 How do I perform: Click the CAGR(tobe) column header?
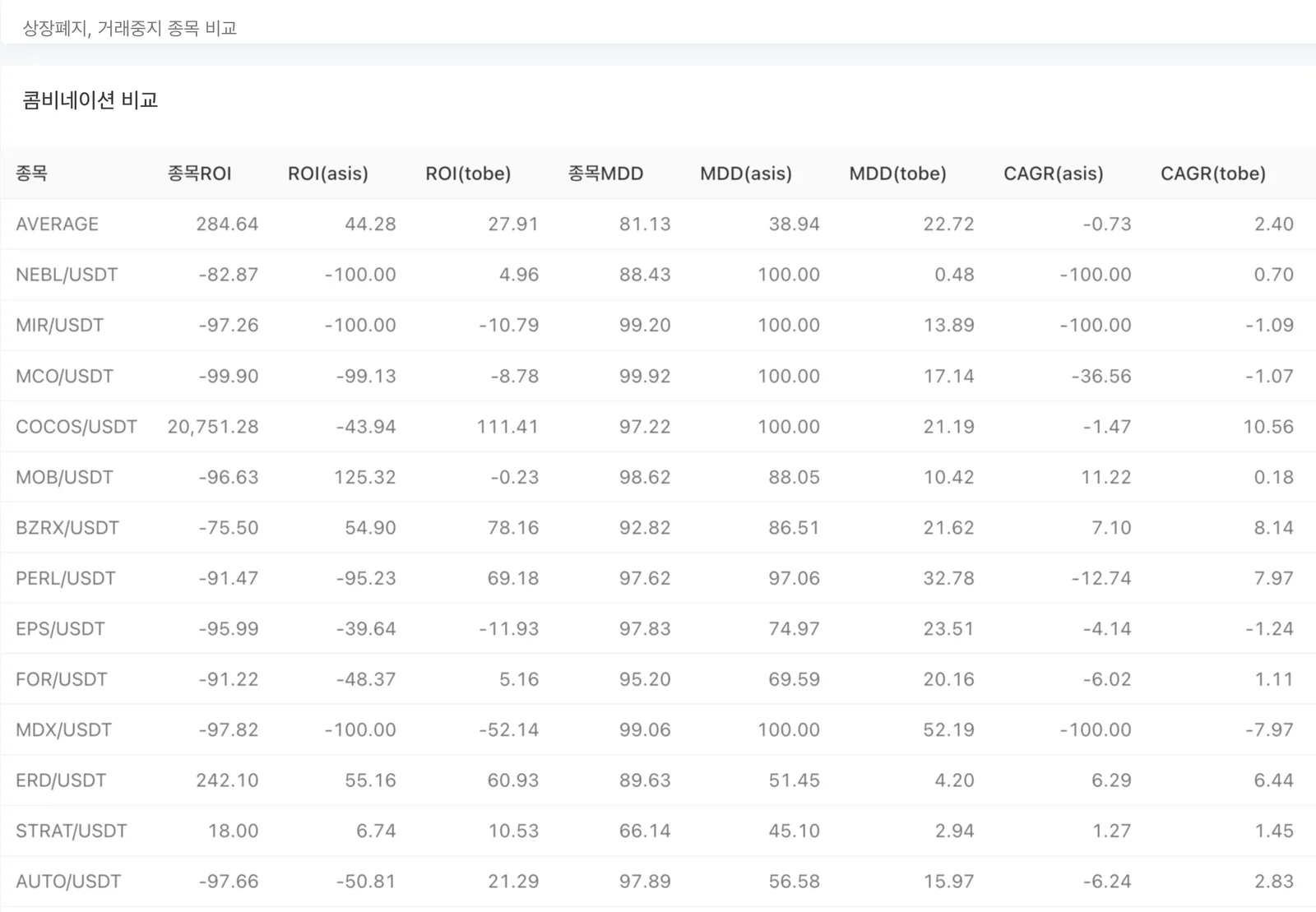pyautogui.click(x=1212, y=174)
